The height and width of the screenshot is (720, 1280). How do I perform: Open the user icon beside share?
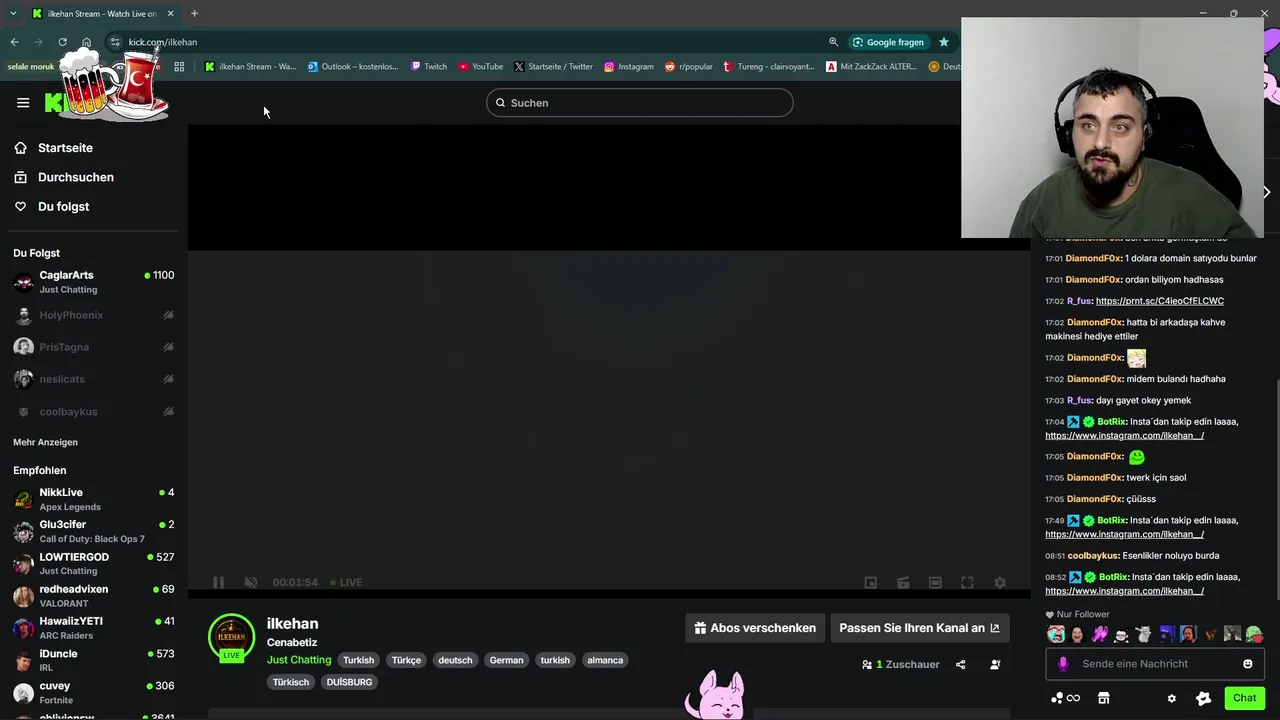995,664
